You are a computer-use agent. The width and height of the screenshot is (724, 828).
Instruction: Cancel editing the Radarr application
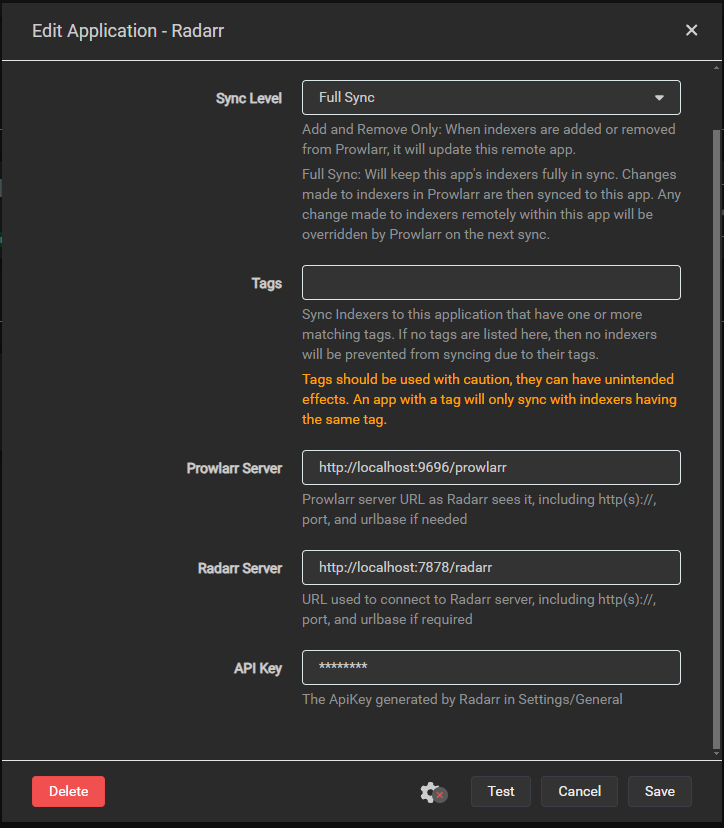pos(579,791)
